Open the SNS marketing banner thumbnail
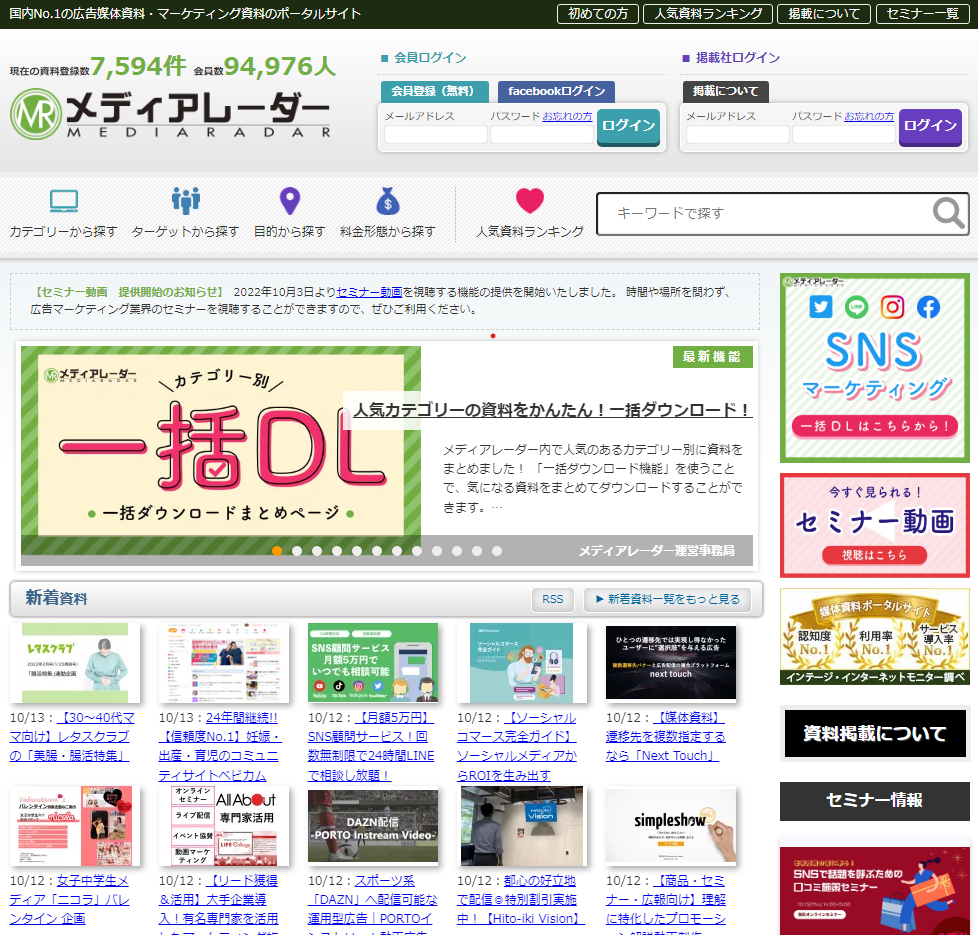The height and width of the screenshot is (935, 978). pyautogui.click(x=874, y=368)
